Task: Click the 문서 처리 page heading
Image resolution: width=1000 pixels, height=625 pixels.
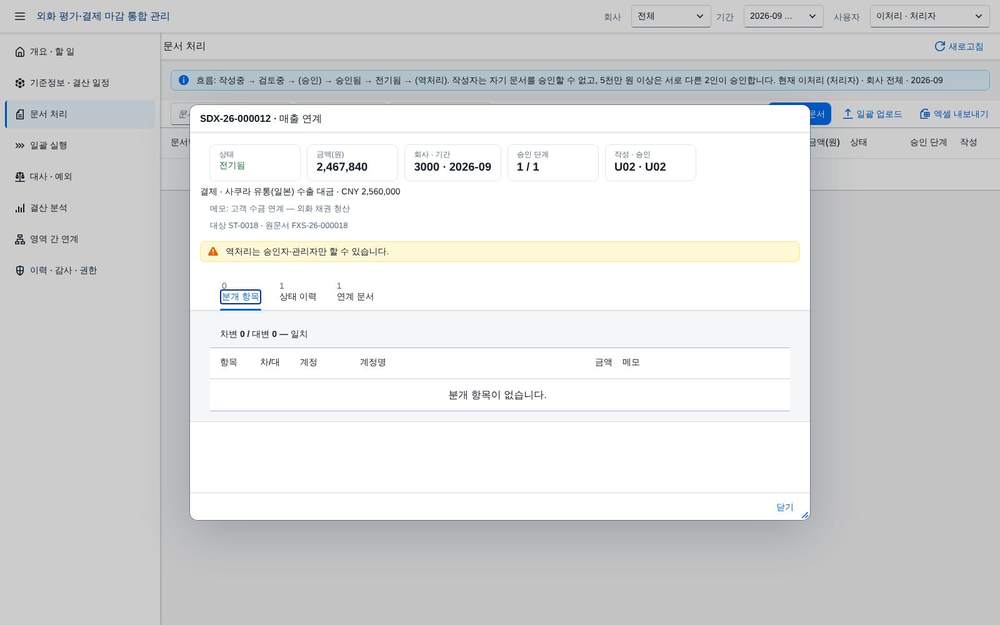Action: (x=184, y=47)
